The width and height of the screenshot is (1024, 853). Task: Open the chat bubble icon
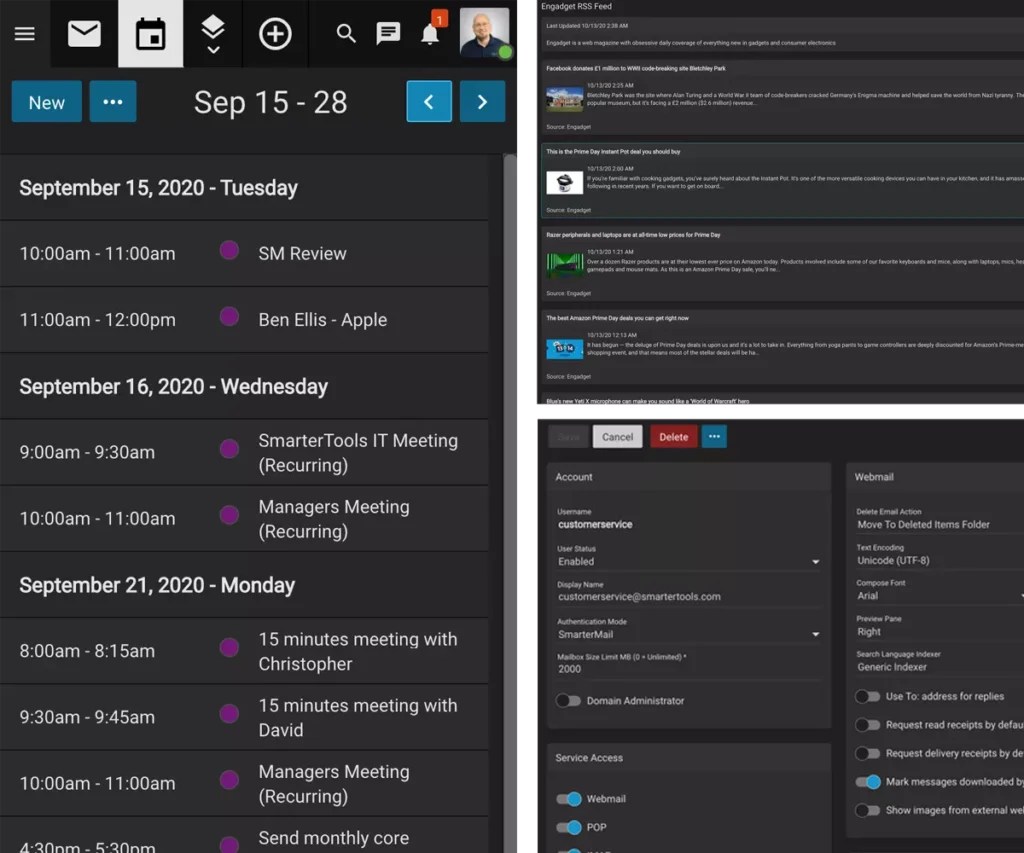[x=388, y=34]
